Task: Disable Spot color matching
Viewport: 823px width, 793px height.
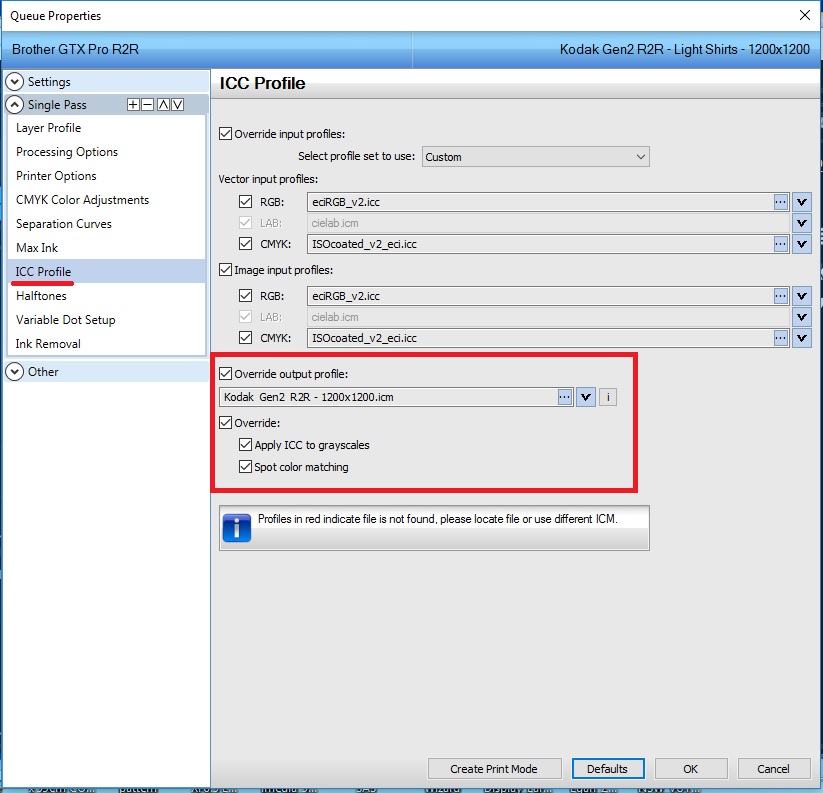Action: [245, 467]
